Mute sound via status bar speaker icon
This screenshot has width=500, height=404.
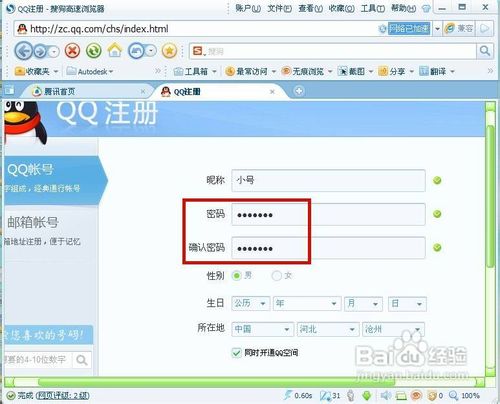coord(386,396)
